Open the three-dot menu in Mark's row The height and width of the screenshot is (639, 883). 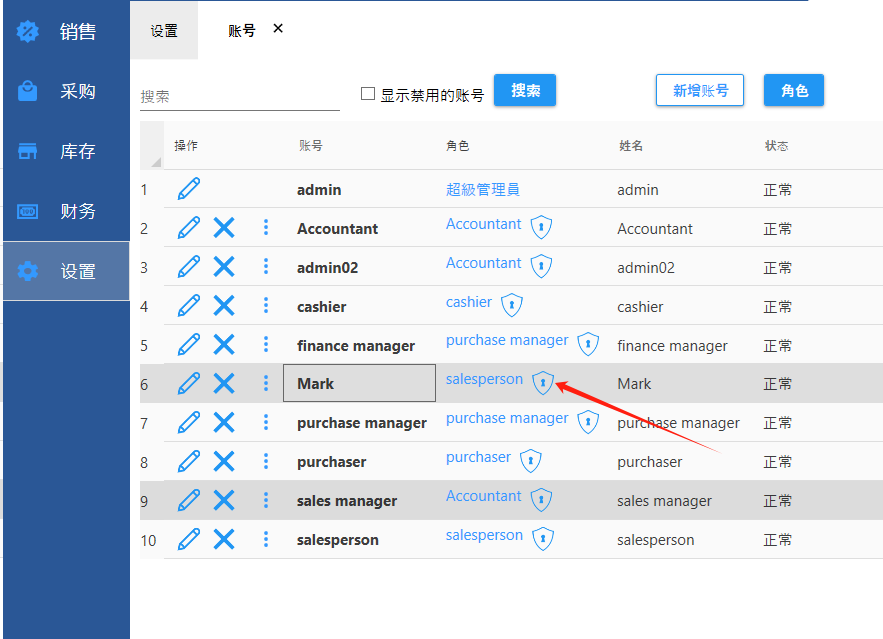266,383
